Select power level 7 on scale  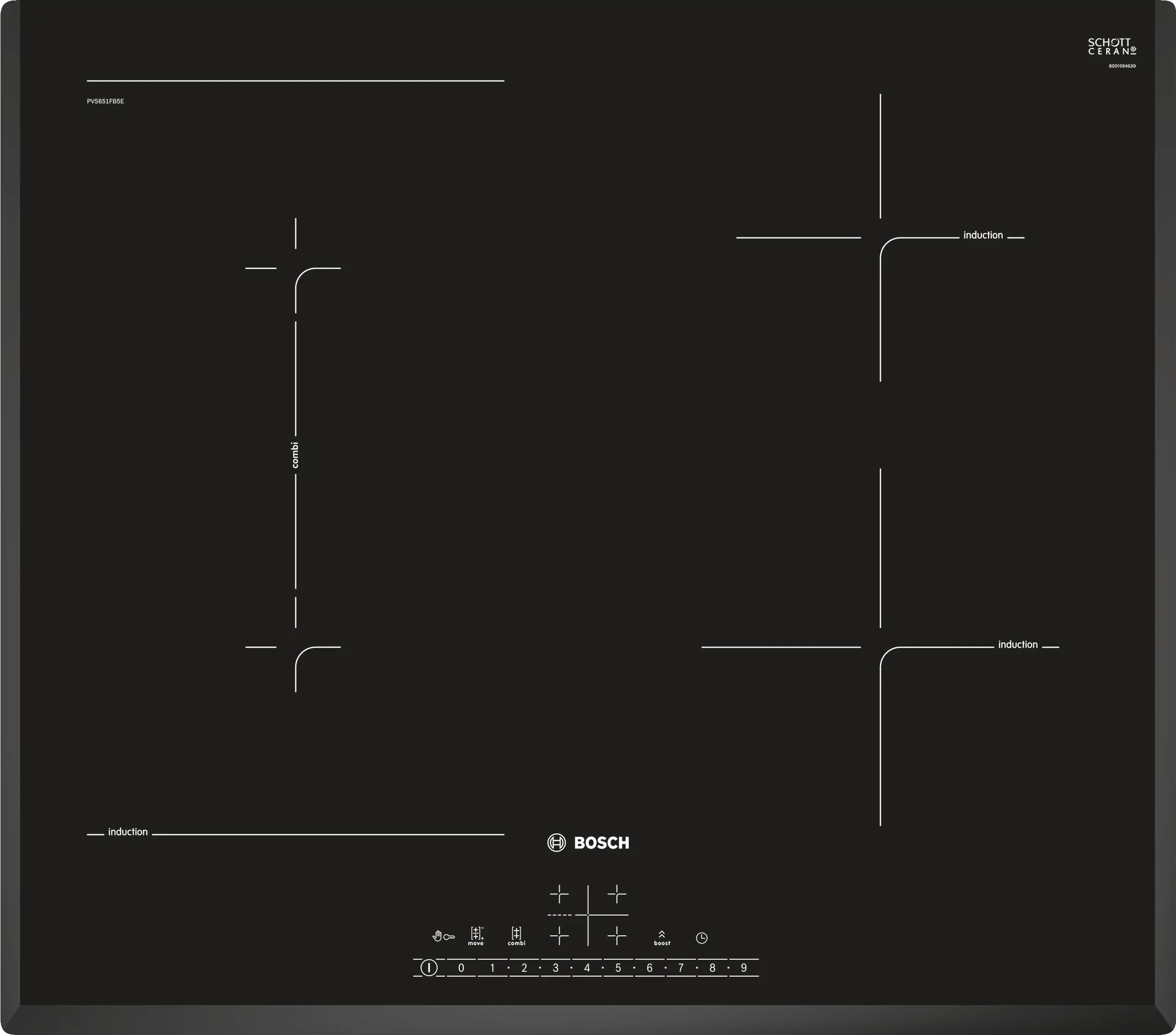pos(681,967)
